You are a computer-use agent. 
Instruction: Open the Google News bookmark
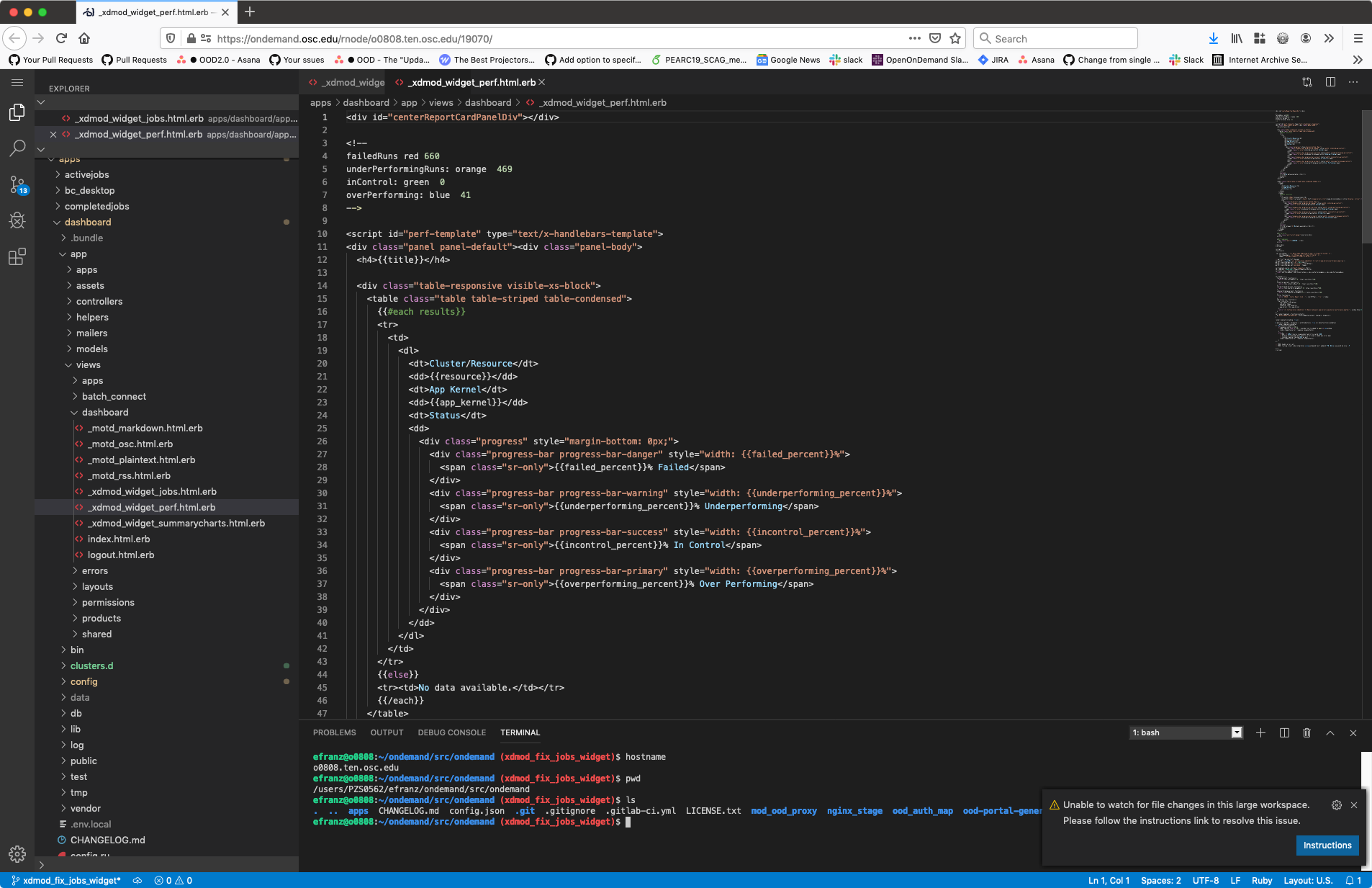click(x=787, y=60)
